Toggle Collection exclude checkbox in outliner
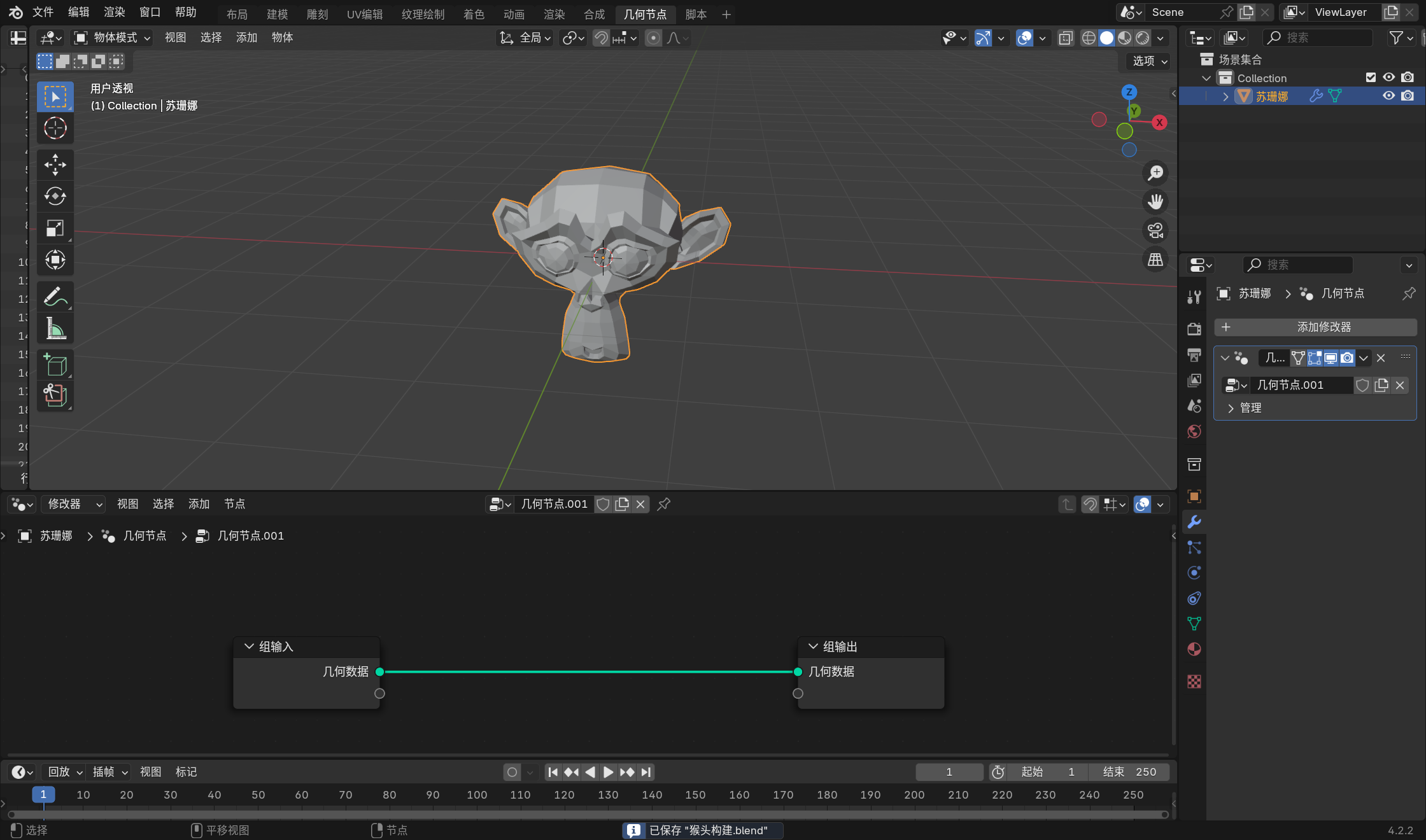The height and width of the screenshot is (840, 1426). tap(1371, 78)
